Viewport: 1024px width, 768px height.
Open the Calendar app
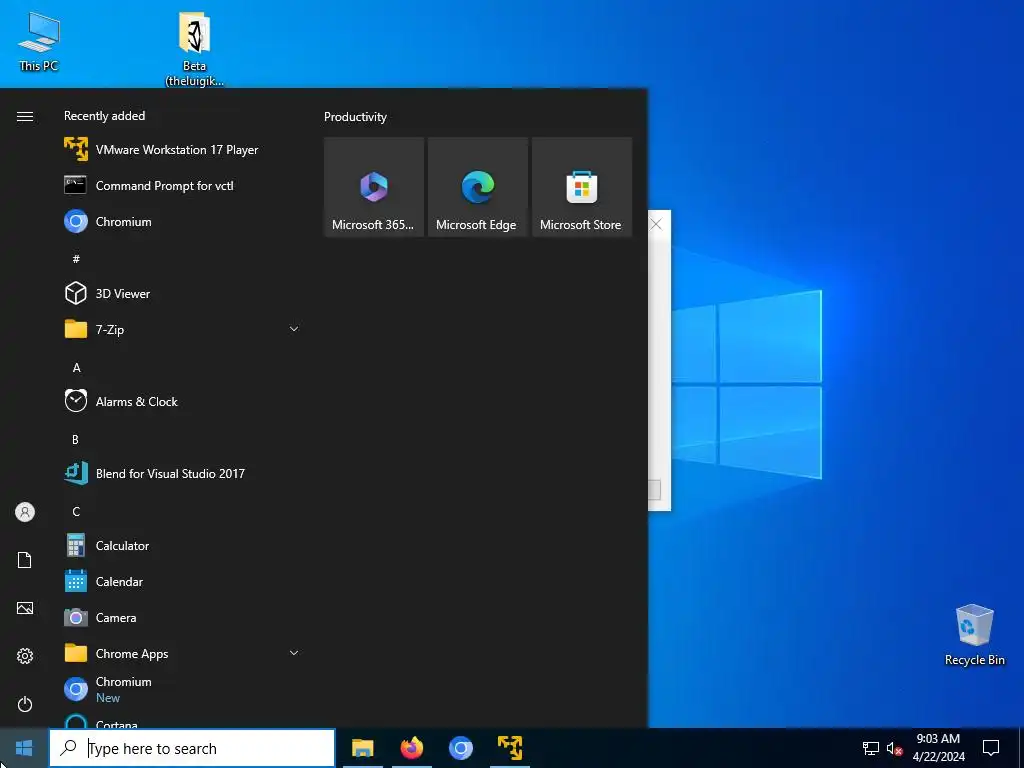pyautogui.click(x=182, y=581)
